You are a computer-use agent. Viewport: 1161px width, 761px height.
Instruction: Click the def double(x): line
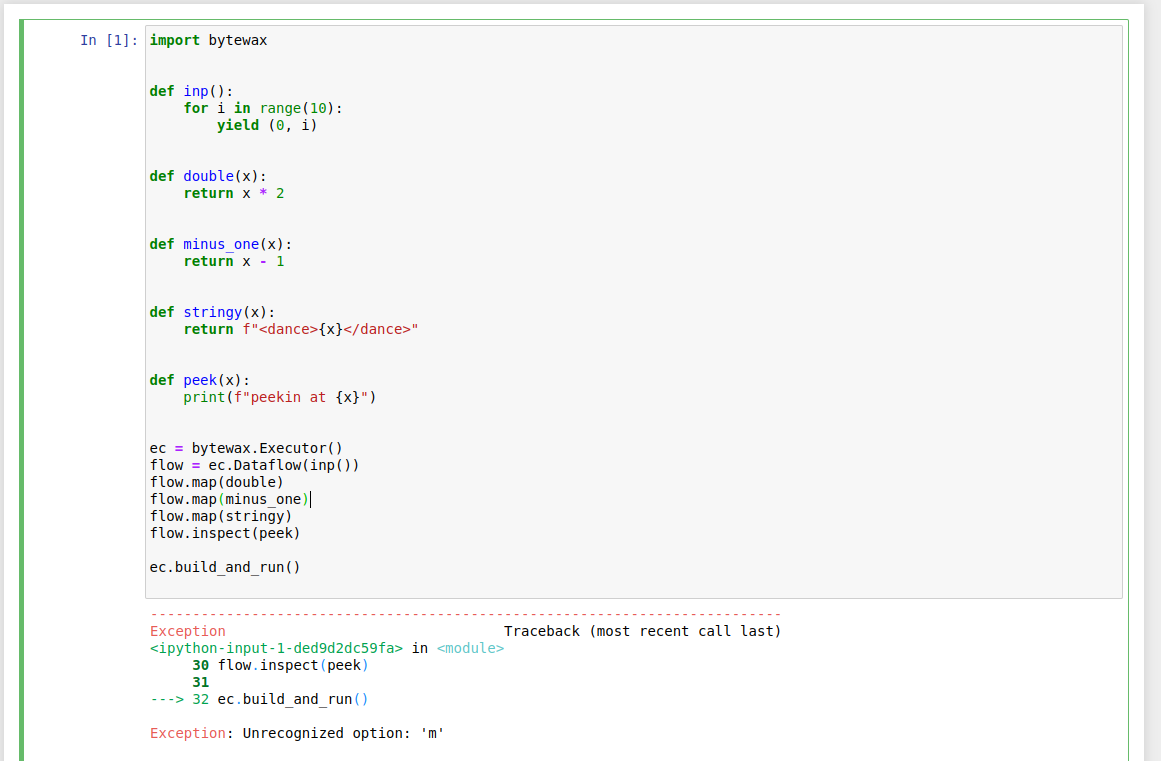[208, 176]
